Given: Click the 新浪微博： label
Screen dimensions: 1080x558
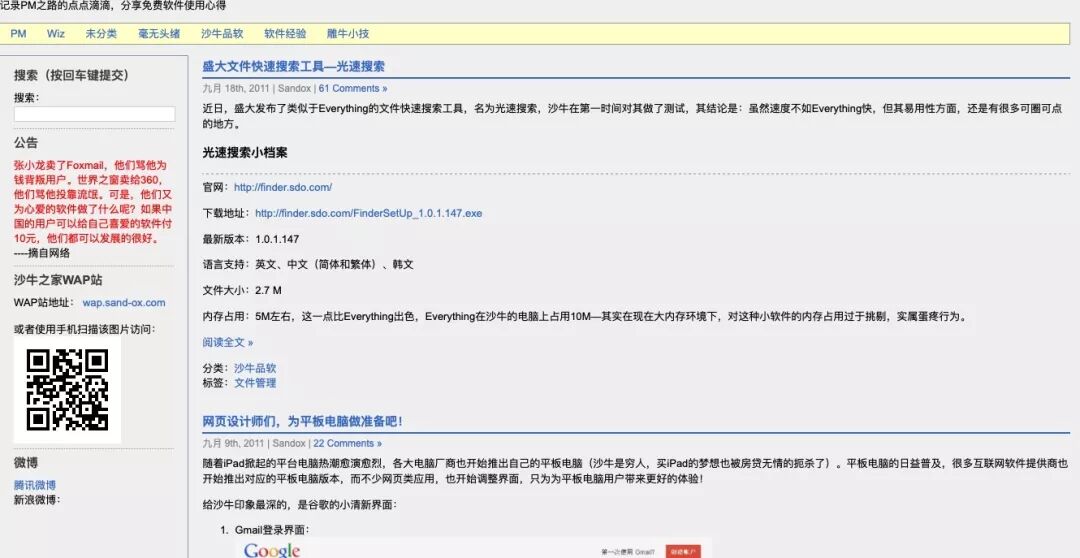Looking at the screenshot, I should (x=37, y=499).
